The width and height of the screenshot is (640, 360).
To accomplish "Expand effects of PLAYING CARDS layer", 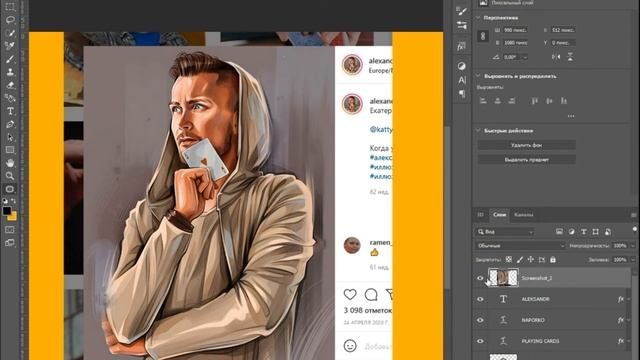I will 629,341.
